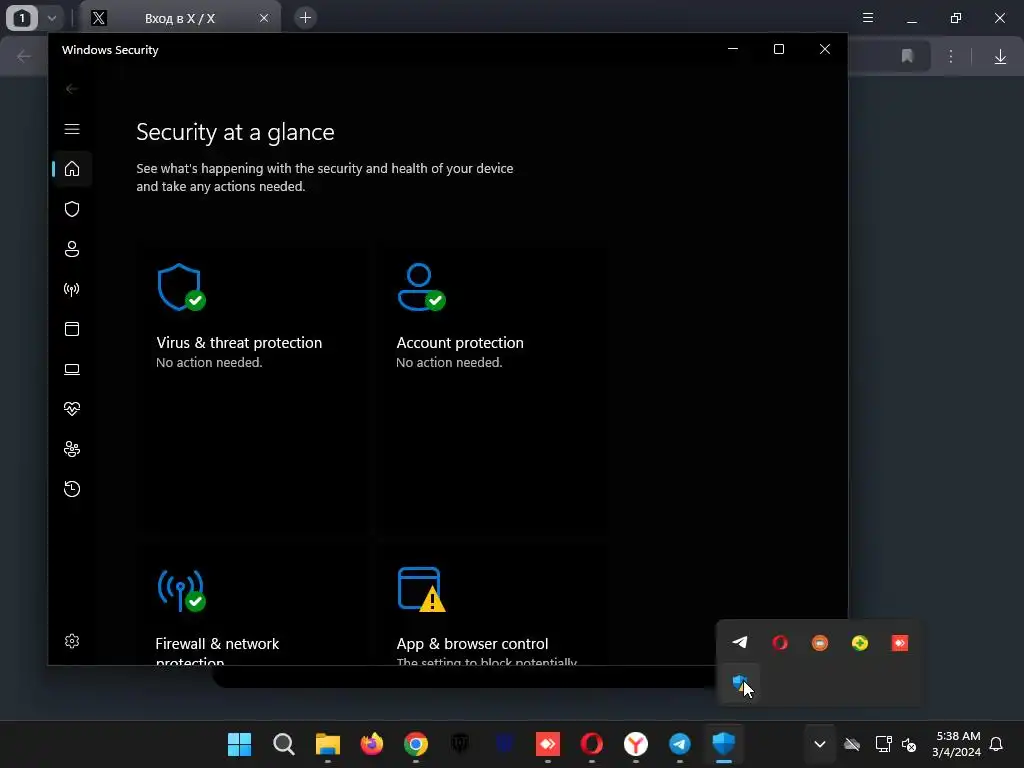The width and height of the screenshot is (1024, 768).
Task: Open Firewall & network protection in the sidebar
Action: [x=72, y=289]
